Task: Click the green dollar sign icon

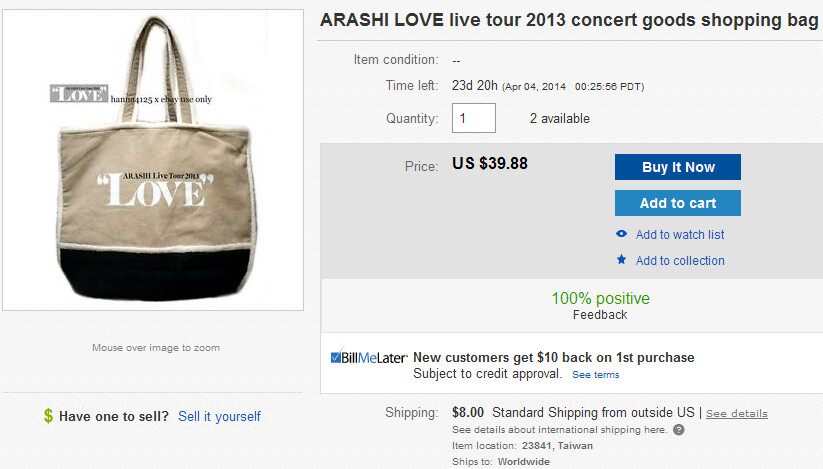Action: (48, 416)
